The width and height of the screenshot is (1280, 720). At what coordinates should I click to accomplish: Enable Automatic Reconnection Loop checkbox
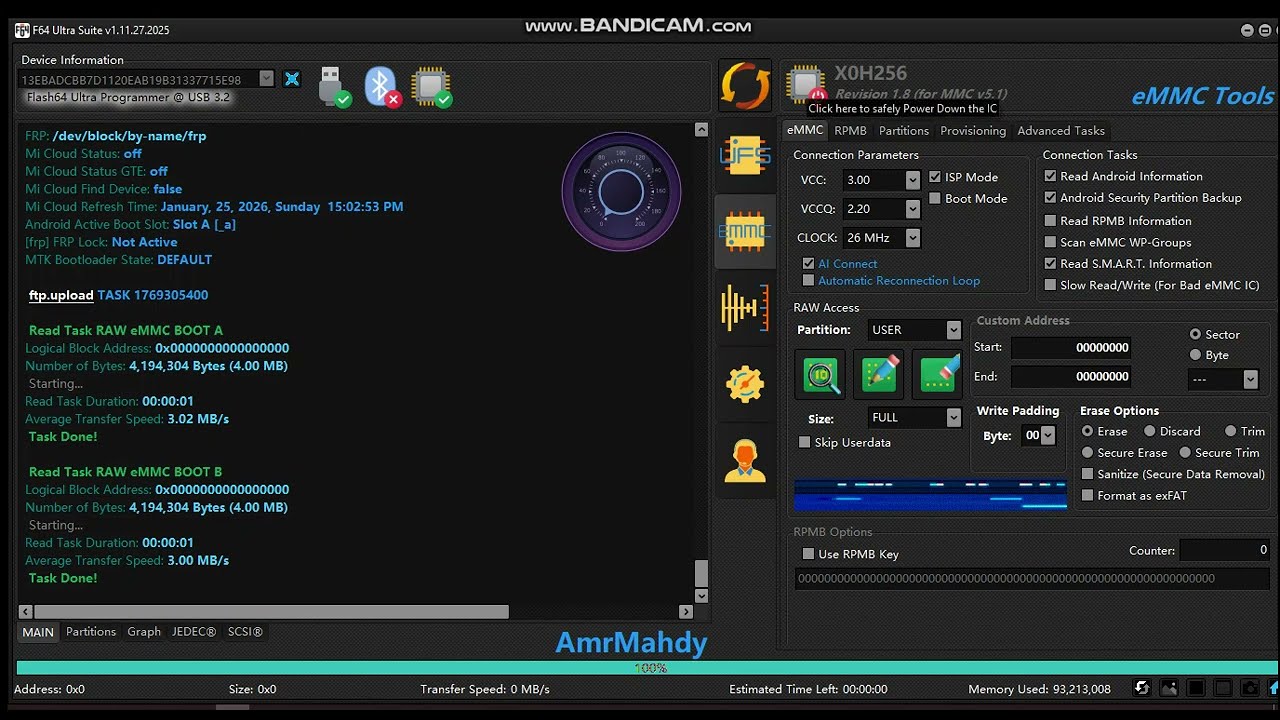(808, 281)
